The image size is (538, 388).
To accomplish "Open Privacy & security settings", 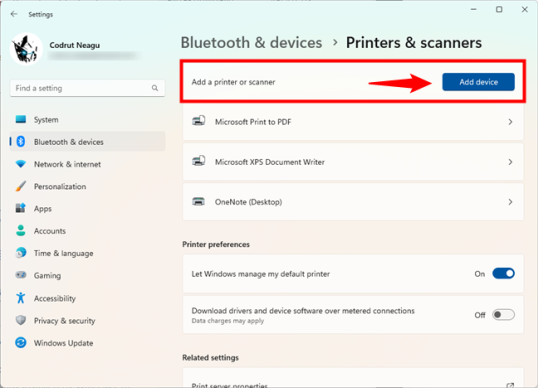I will (x=87, y=320).
